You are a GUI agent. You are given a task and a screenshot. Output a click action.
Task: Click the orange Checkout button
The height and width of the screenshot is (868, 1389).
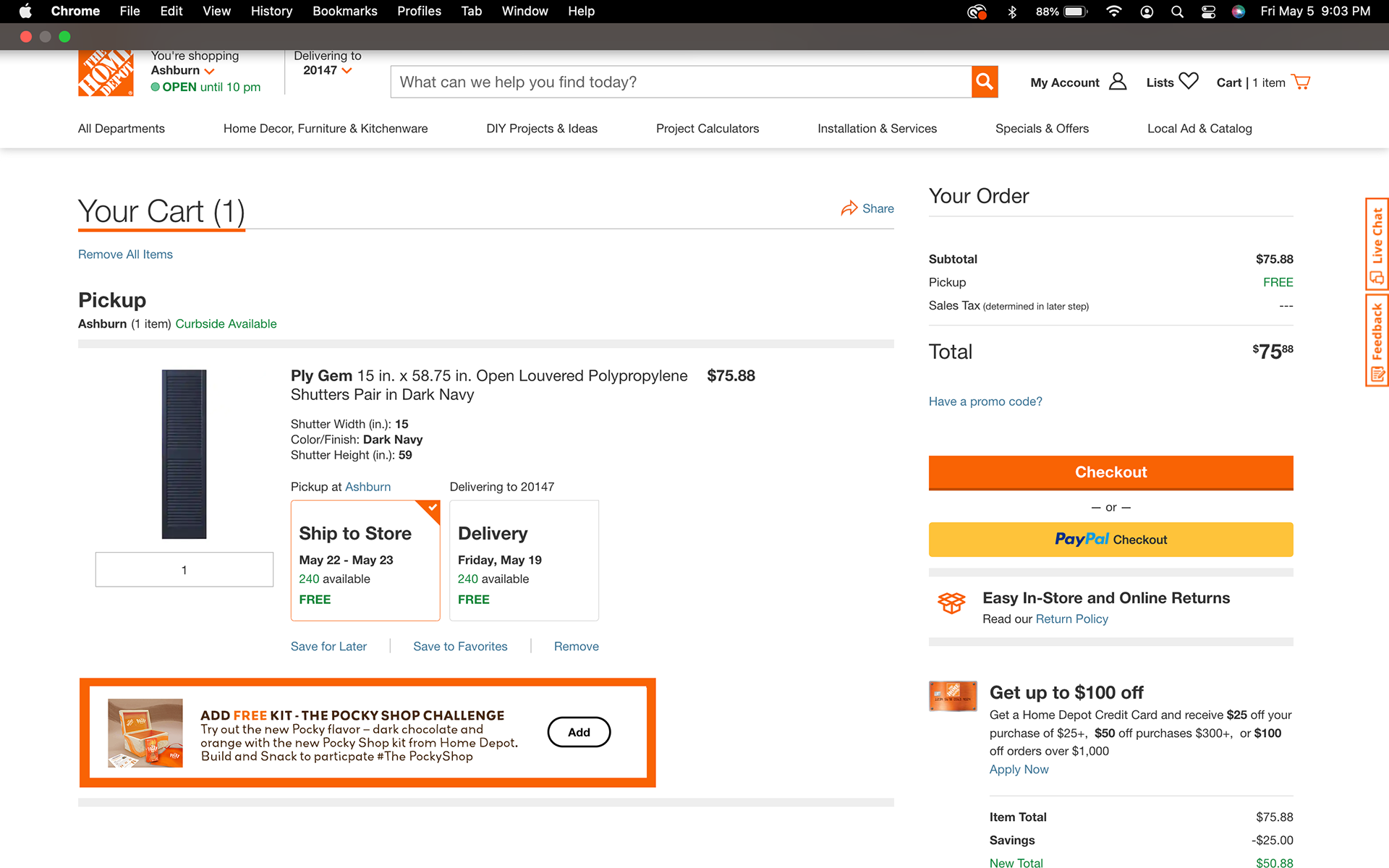click(1110, 472)
